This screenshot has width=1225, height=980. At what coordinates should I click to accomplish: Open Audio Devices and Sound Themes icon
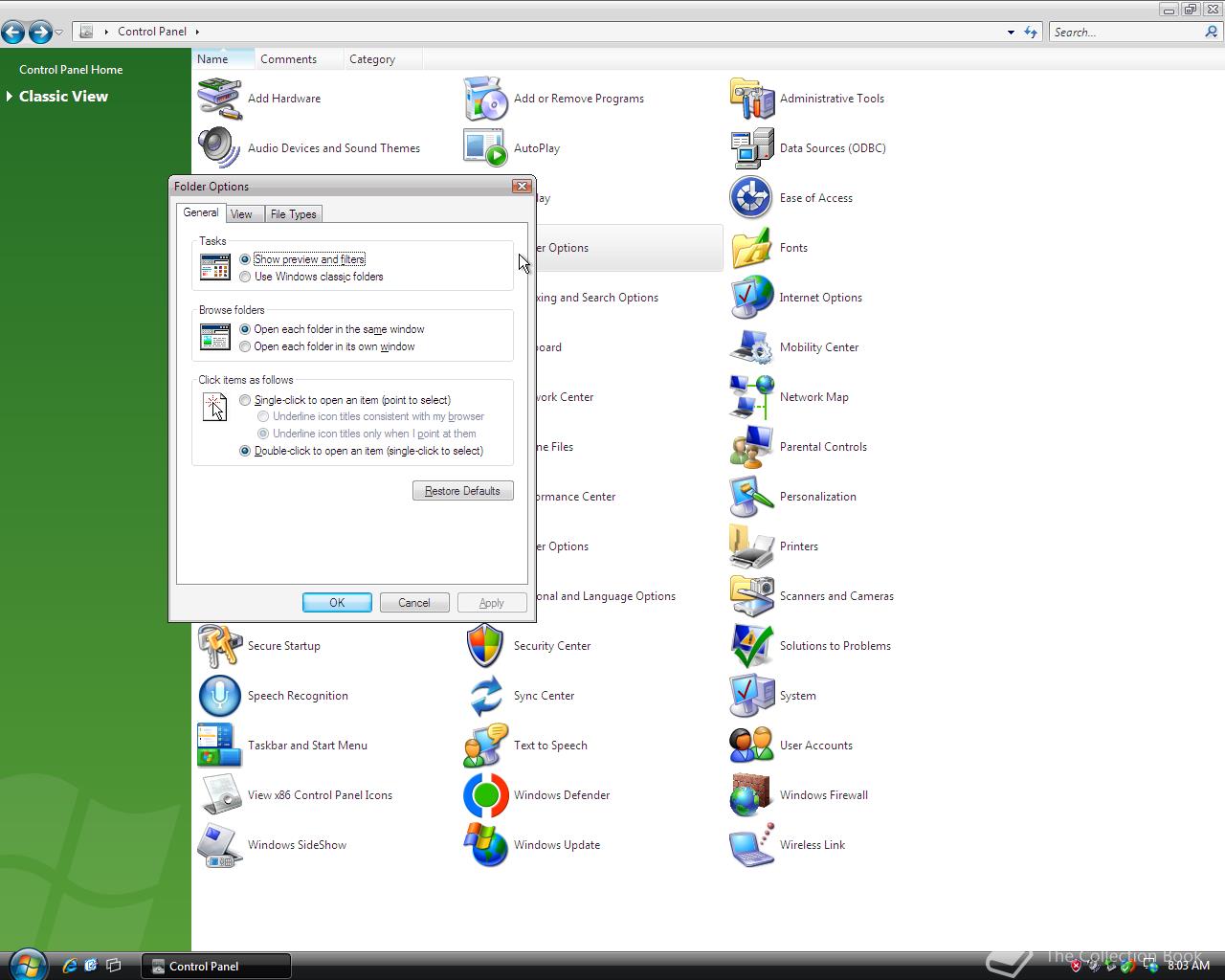pos(219,148)
